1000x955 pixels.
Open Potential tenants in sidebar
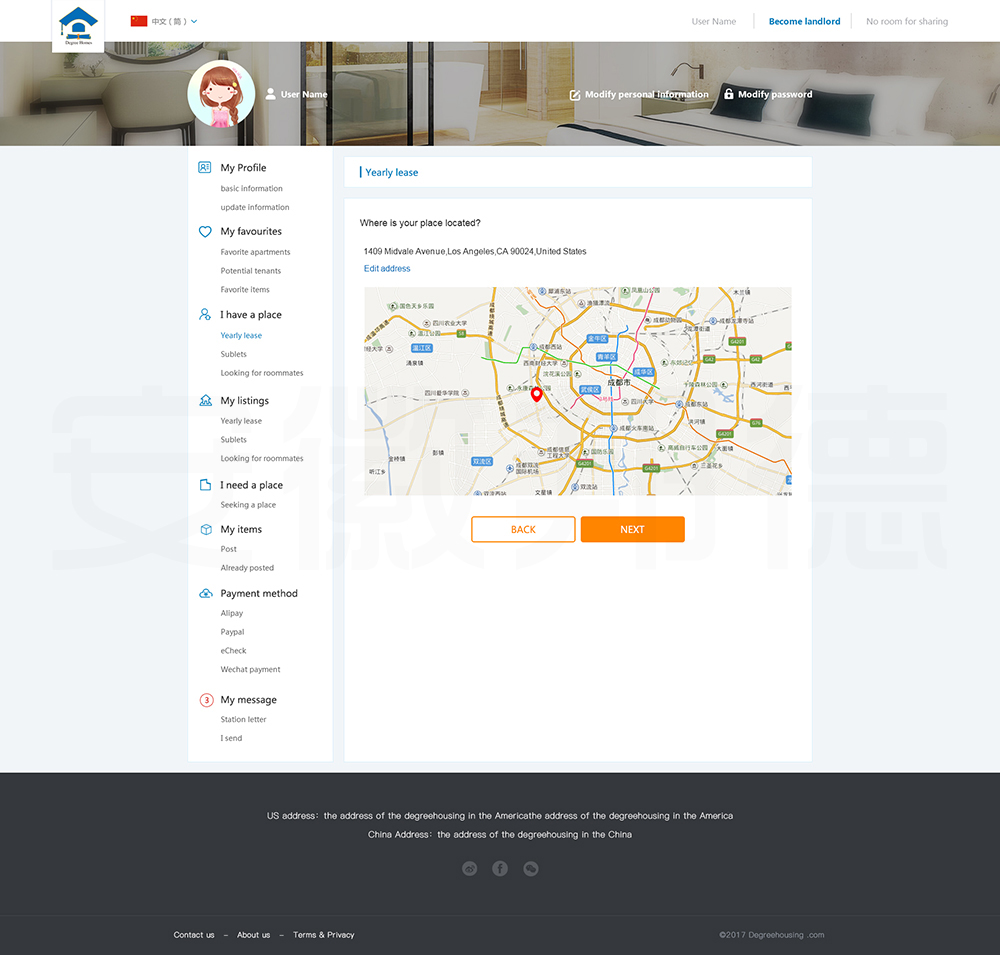[251, 271]
